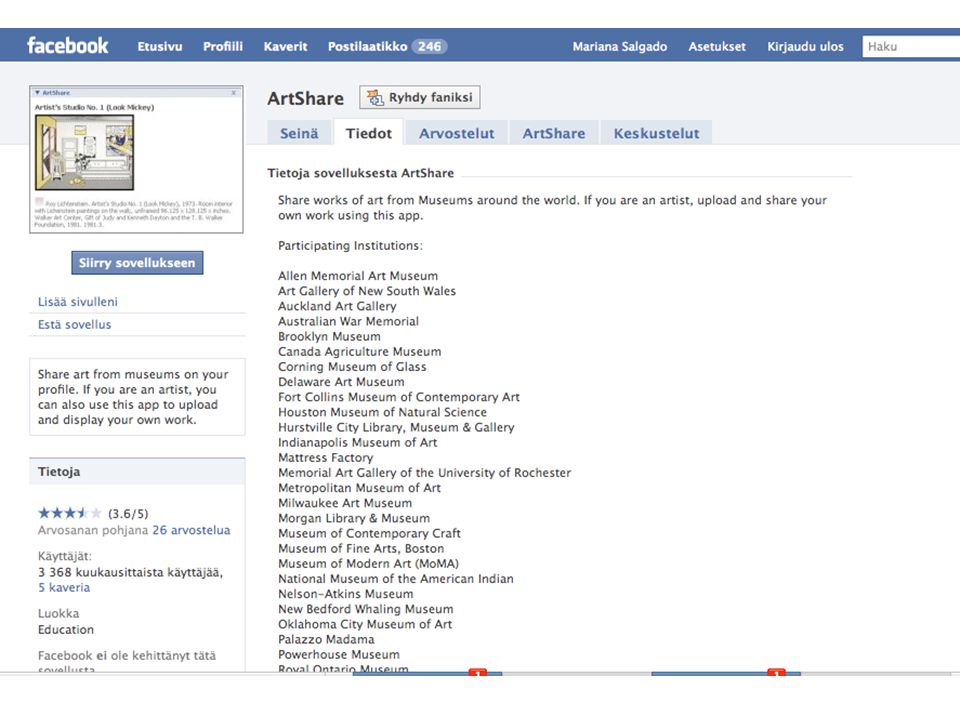Switch to the Seinä tab
The height and width of the screenshot is (720, 960).
(x=299, y=133)
